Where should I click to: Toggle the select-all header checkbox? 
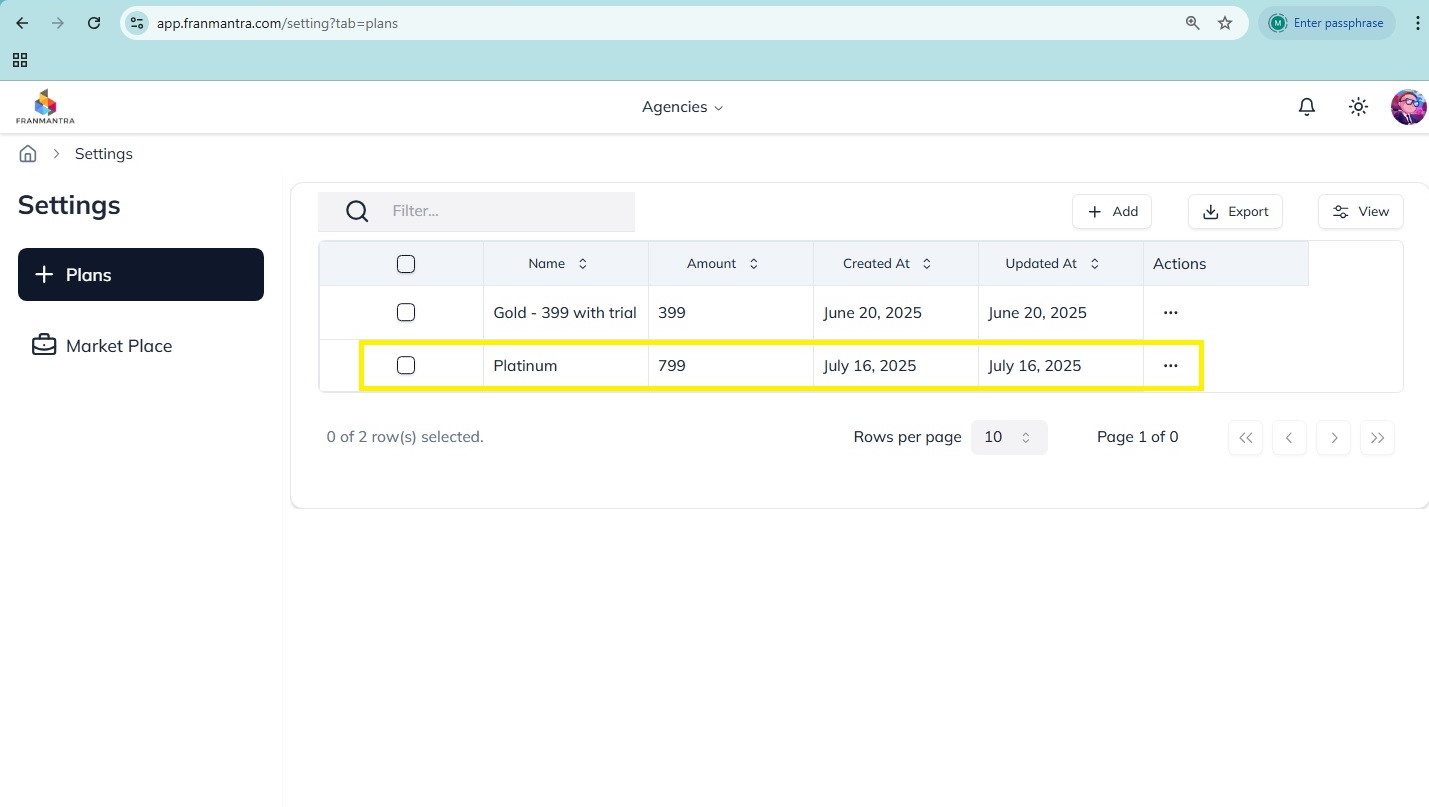pyautogui.click(x=405, y=264)
